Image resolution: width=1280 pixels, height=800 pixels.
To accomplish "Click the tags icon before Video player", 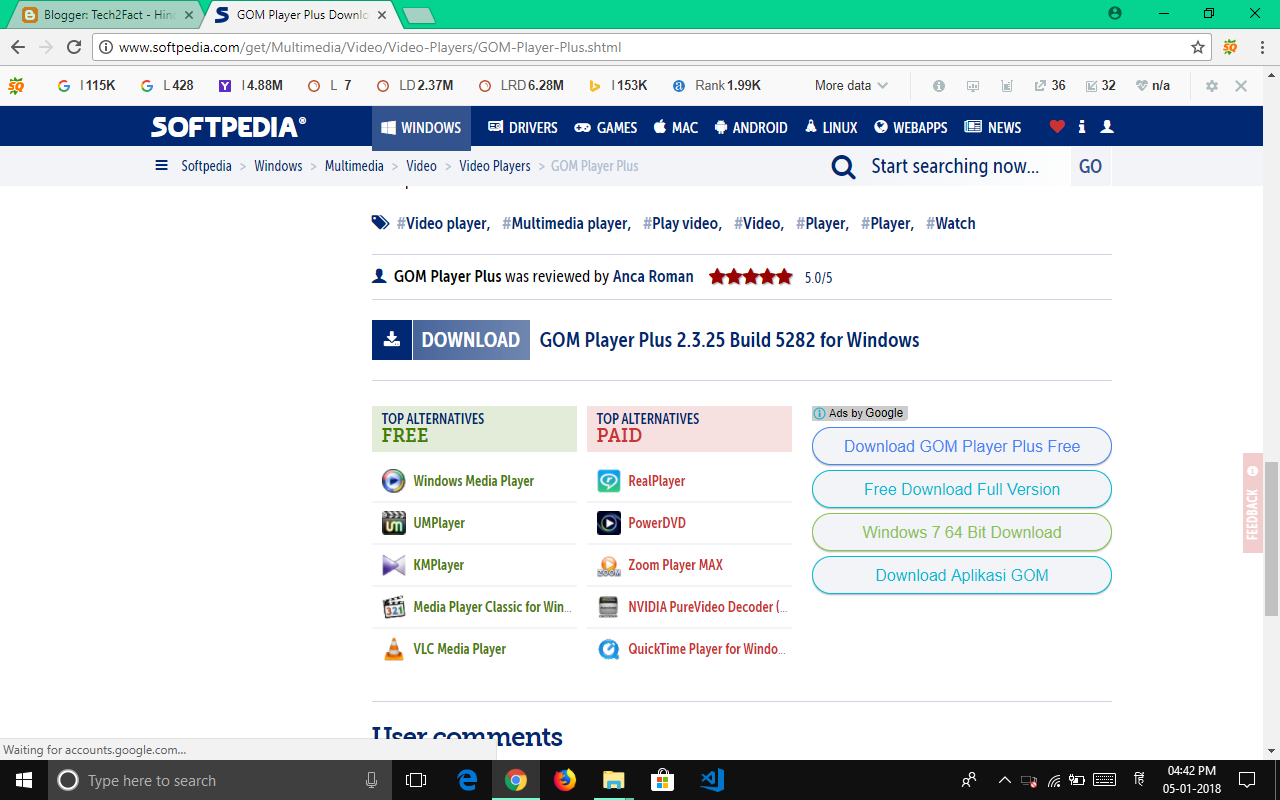I will [x=380, y=223].
